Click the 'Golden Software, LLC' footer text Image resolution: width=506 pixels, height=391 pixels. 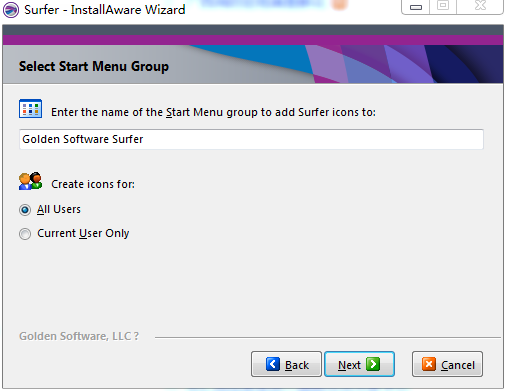point(79,336)
